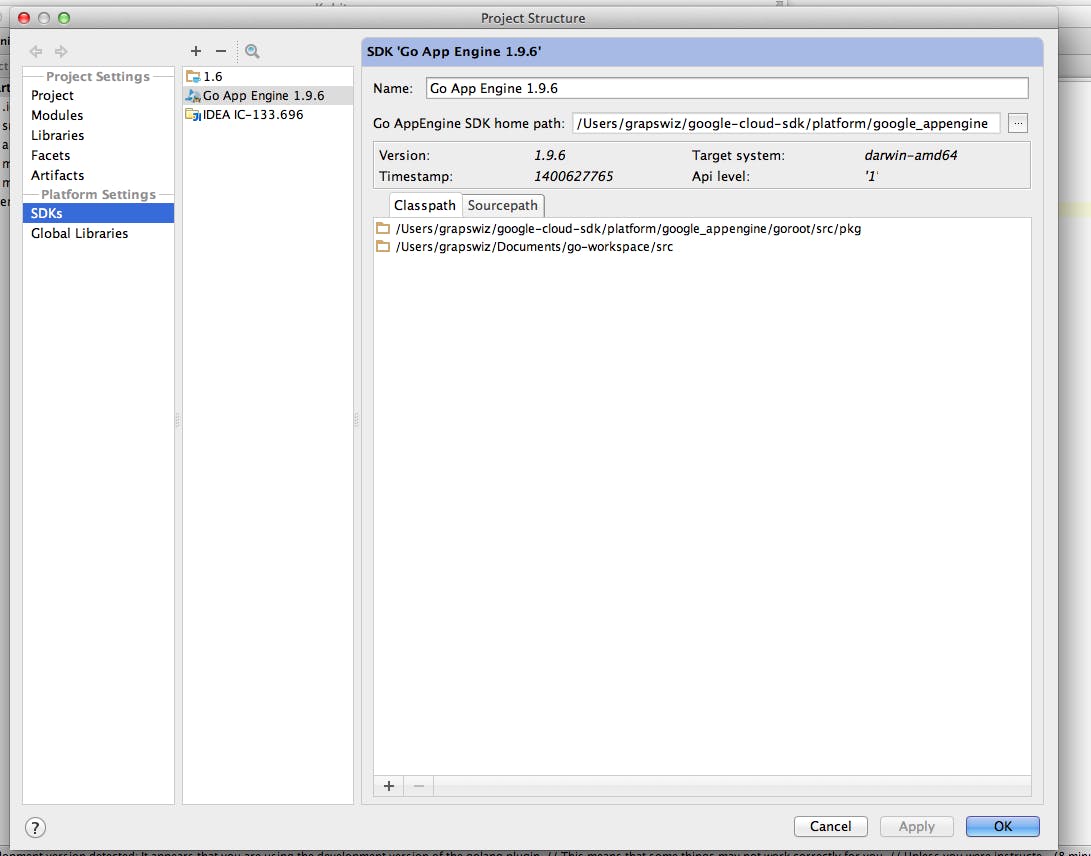Image resolution: width=1091 pixels, height=856 pixels.
Task: Switch to the Sourcepath tab
Action: tap(502, 205)
